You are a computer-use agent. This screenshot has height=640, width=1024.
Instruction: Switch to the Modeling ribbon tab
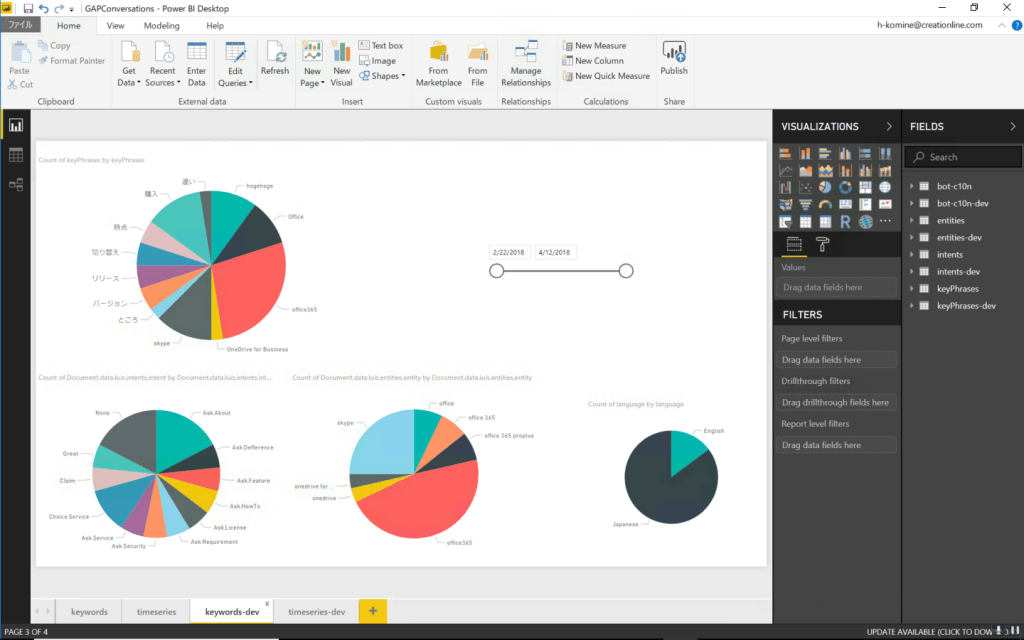[161, 25]
